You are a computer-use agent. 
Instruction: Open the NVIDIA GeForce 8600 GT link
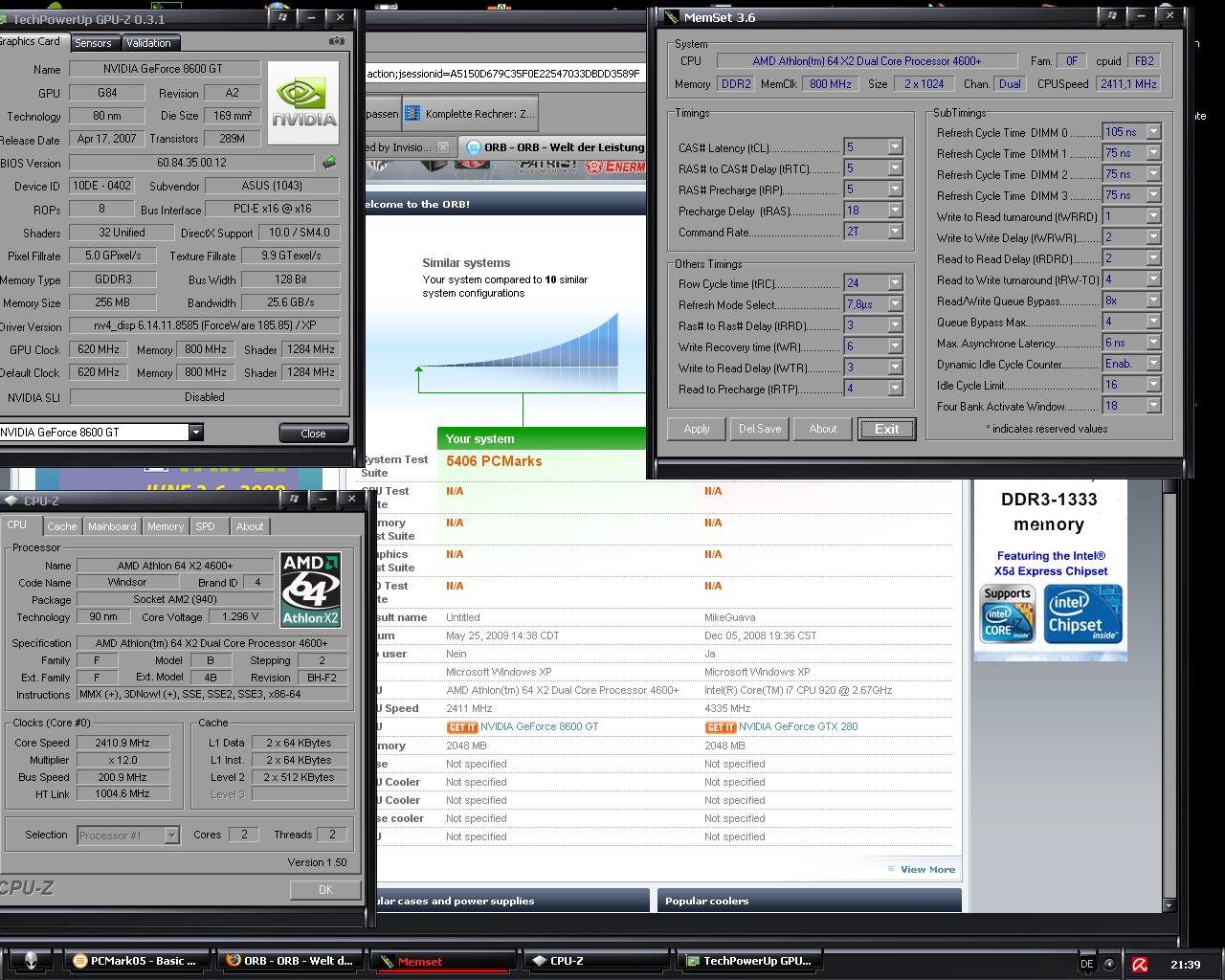[x=540, y=727]
